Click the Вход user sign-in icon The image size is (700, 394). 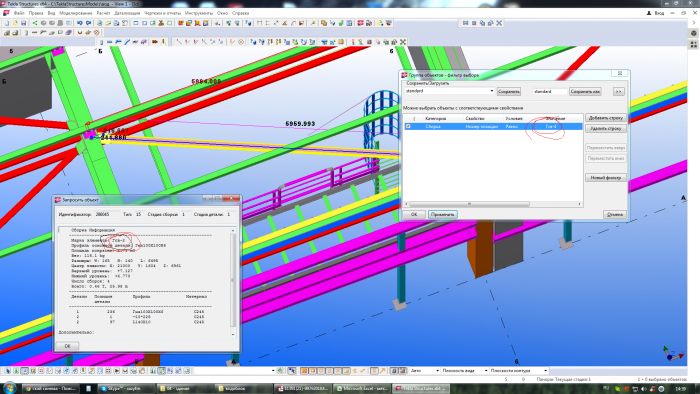(x=649, y=13)
